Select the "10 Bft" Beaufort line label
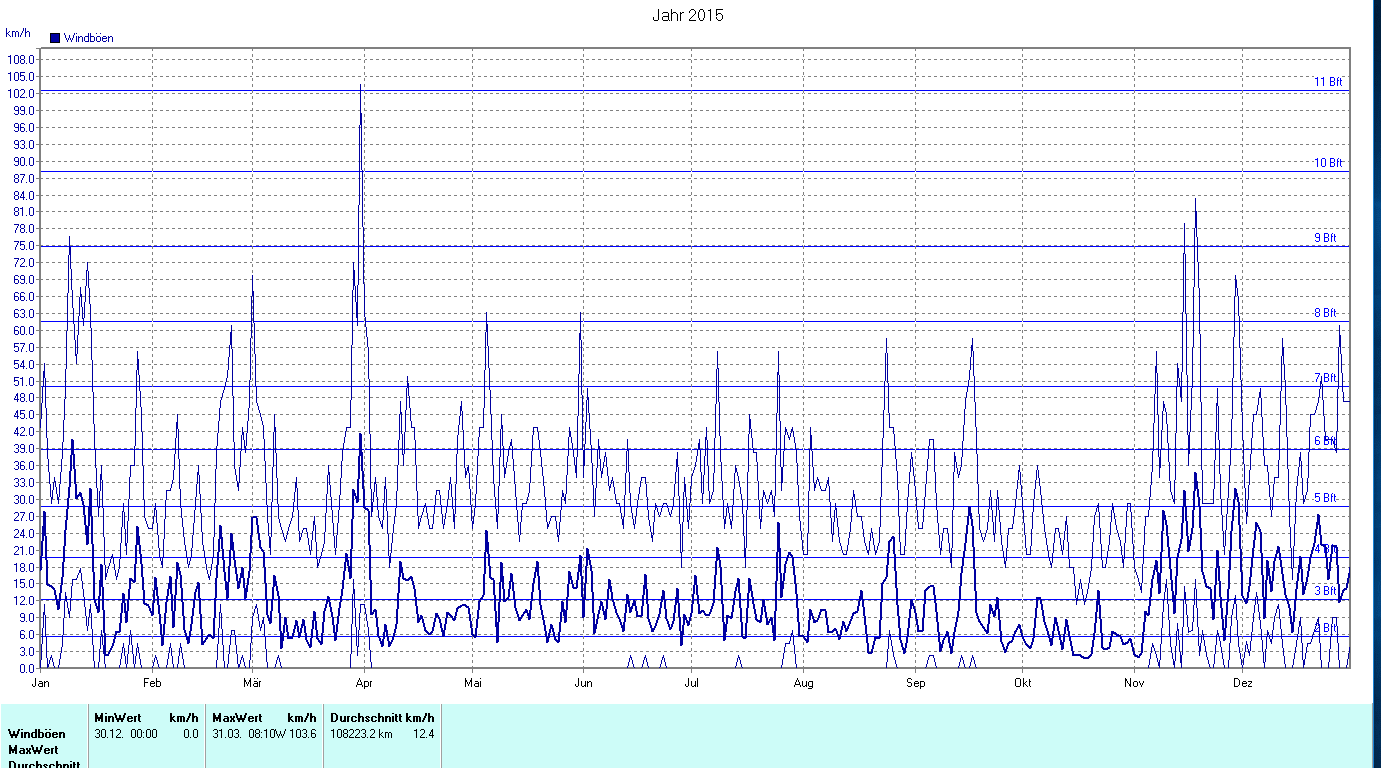Viewport: 1381px width, 768px height. [1328, 163]
